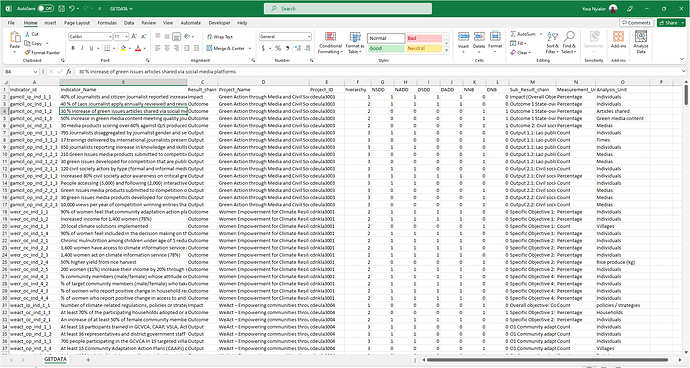Select the Align Right icon
The width and height of the screenshot is (690, 368).
tap(176, 48)
